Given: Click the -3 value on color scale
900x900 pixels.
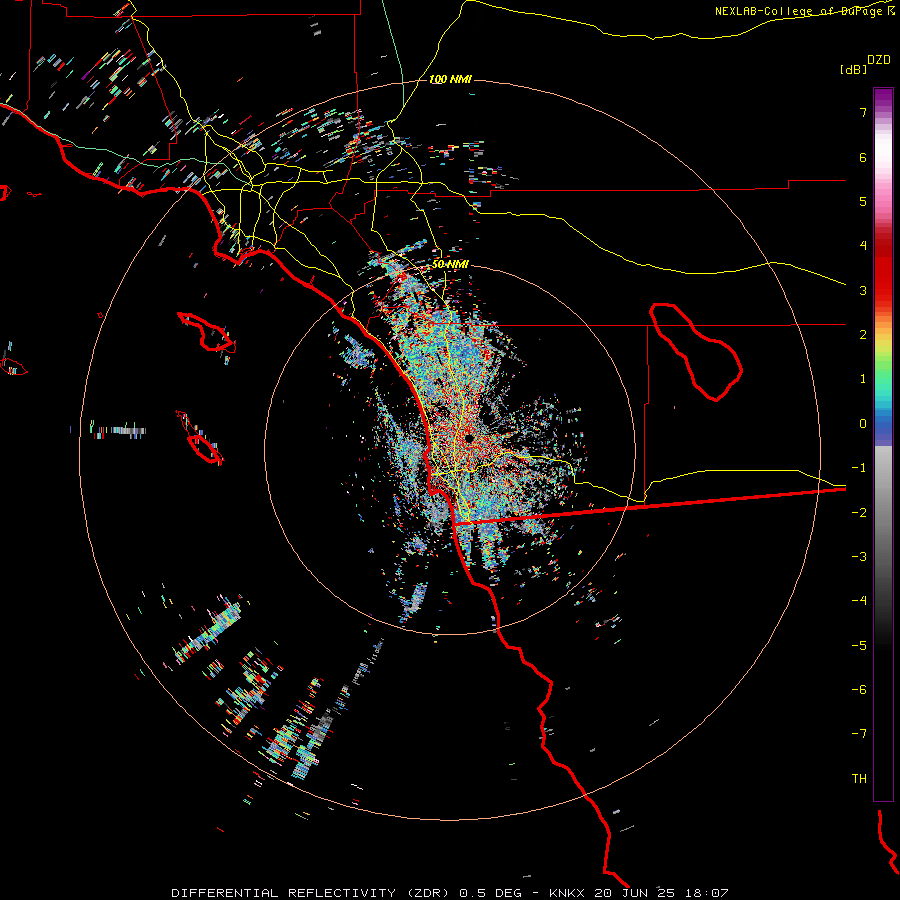Looking at the screenshot, I should (x=859, y=557).
